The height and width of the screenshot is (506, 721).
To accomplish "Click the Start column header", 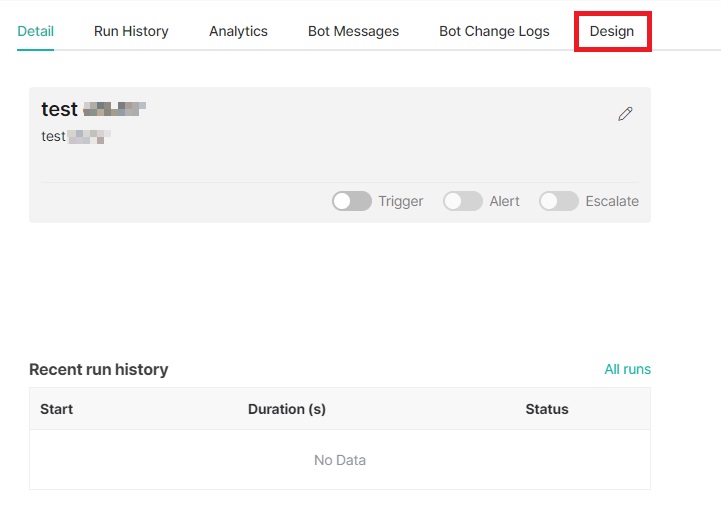I will [x=56, y=409].
